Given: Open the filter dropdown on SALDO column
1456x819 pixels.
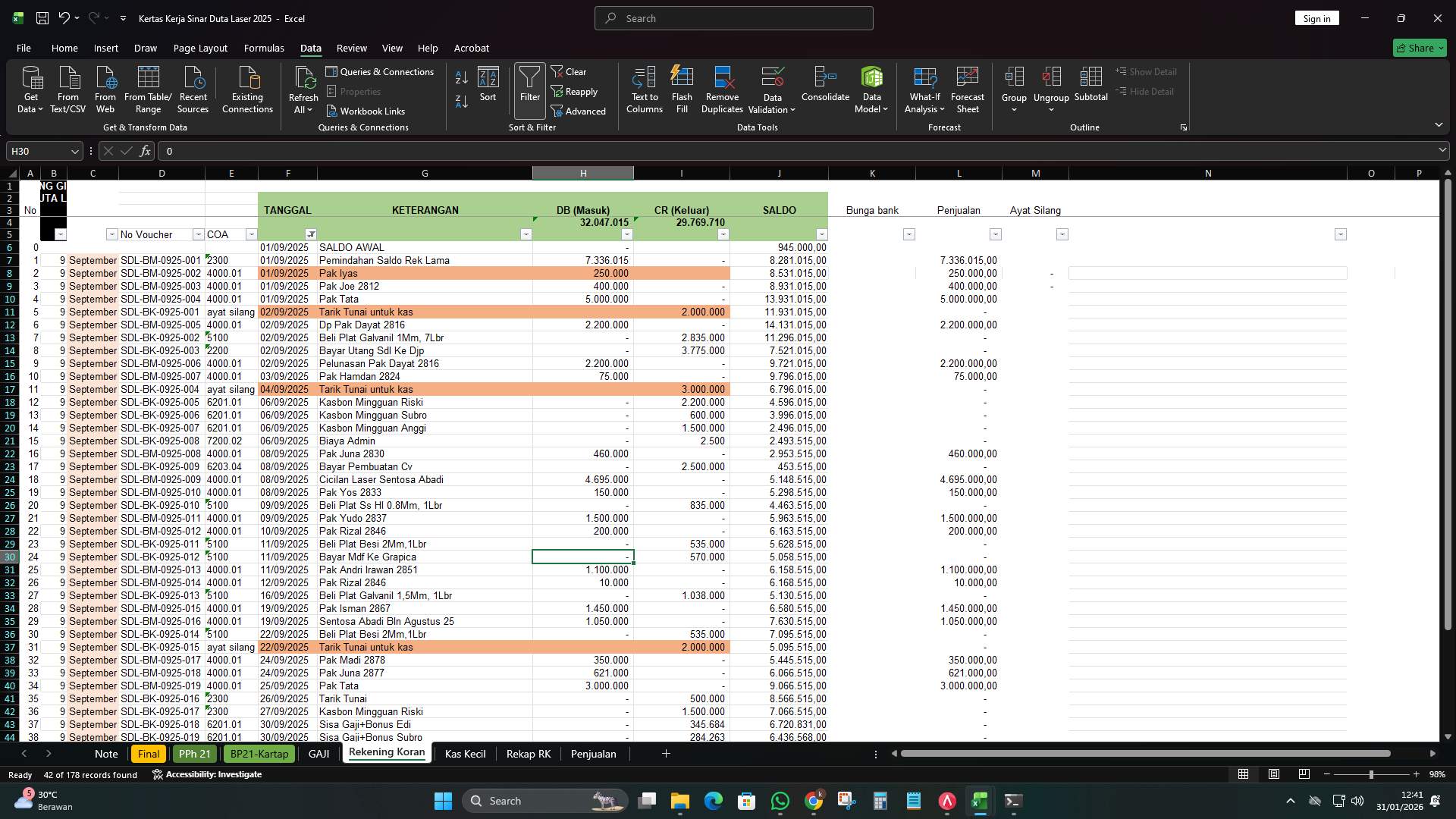Looking at the screenshot, I should (820, 234).
